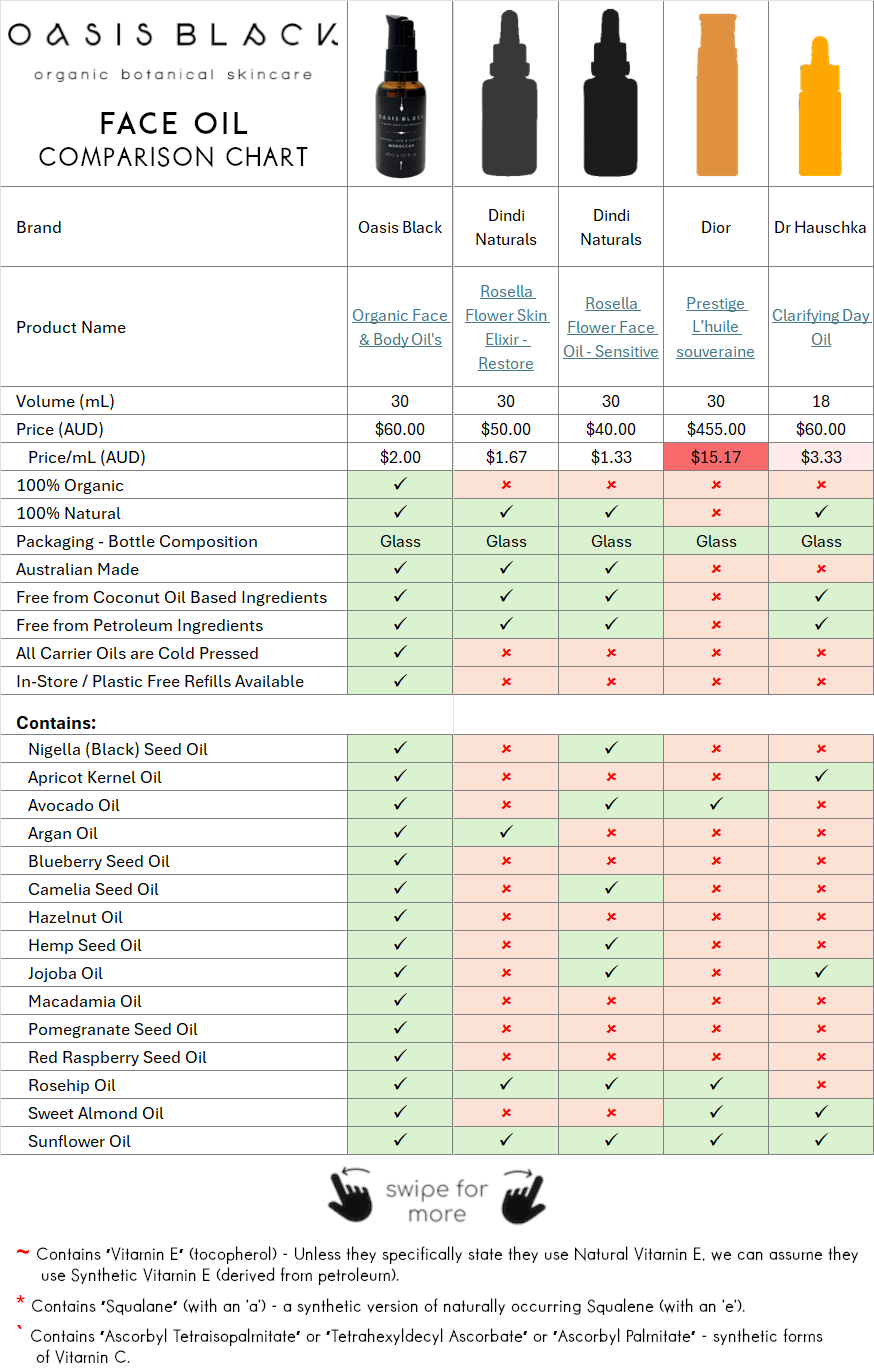Open Rosella Flower Face Oil - Sensitive link
The image size is (874, 1370).
pyautogui.click(x=611, y=327)
